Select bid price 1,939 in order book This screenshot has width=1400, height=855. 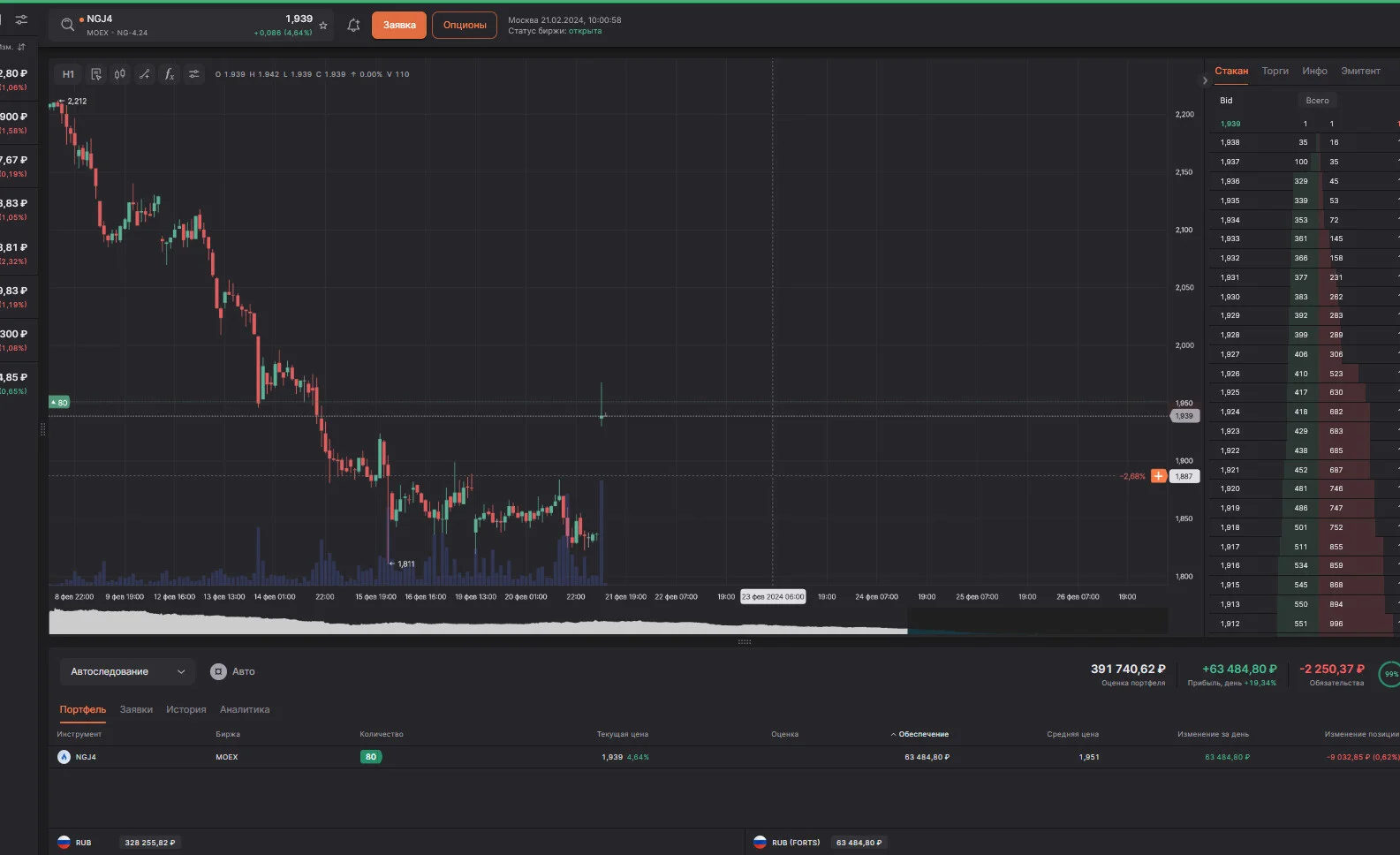coord(1230,124)
